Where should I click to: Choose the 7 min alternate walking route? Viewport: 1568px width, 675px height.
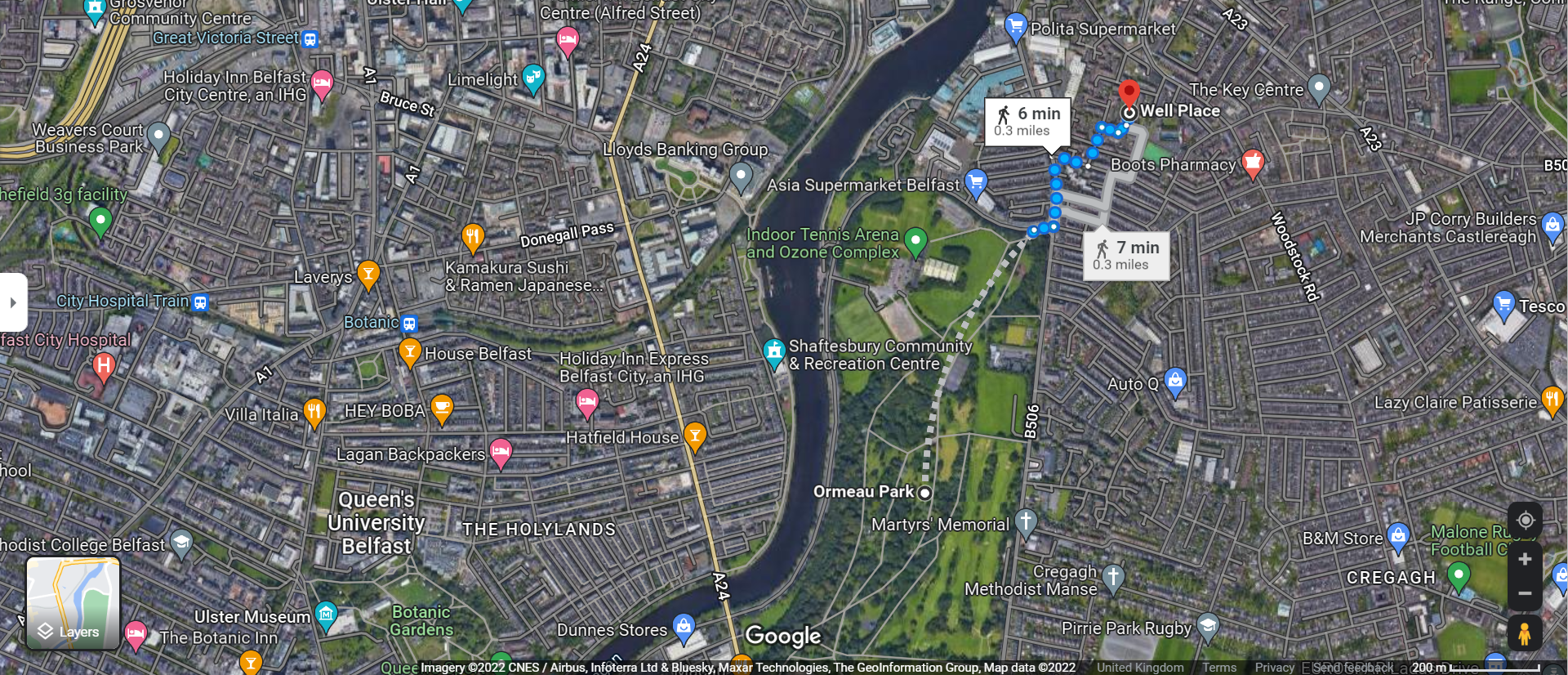coord(1125,256)
